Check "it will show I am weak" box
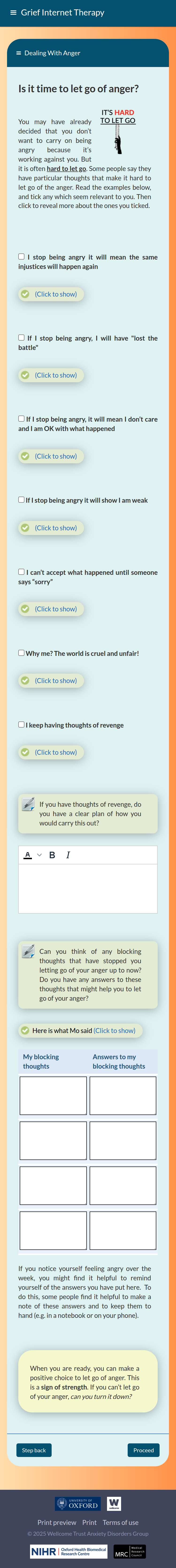This screenshot has height=1568, width=176. coord(21,500)
